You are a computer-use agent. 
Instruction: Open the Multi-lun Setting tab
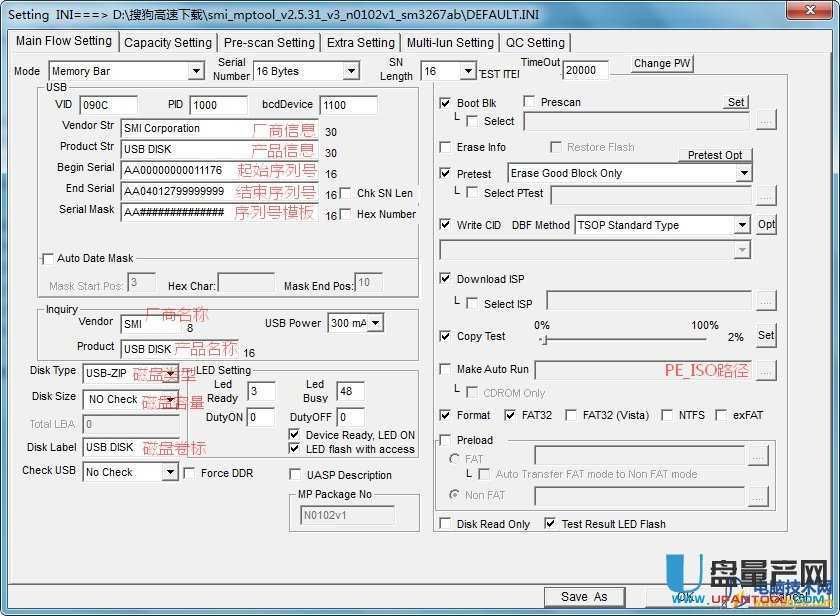pyautogui.click(x=450, y=43)
